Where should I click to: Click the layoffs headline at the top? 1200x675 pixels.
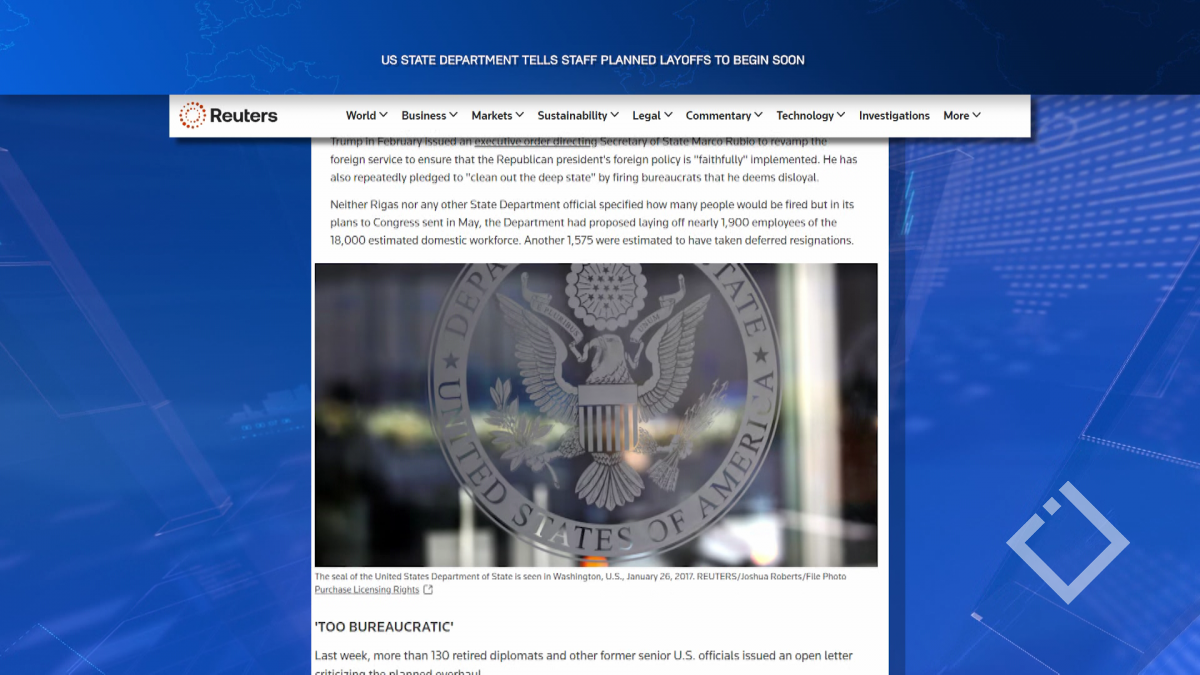(x=593, y=60)
